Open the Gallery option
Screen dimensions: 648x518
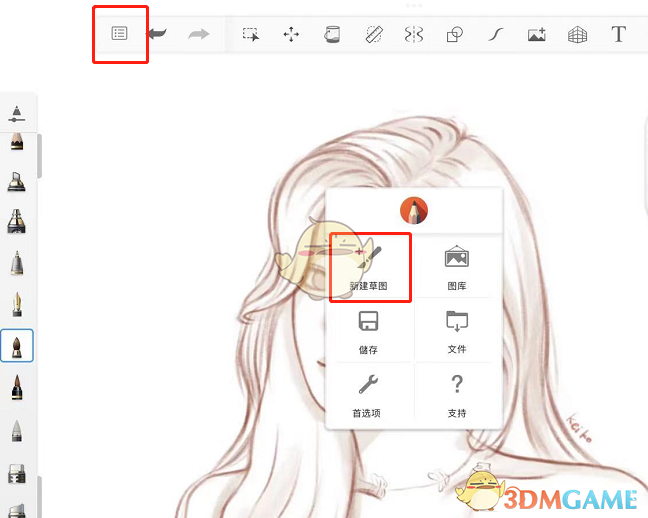457,268
